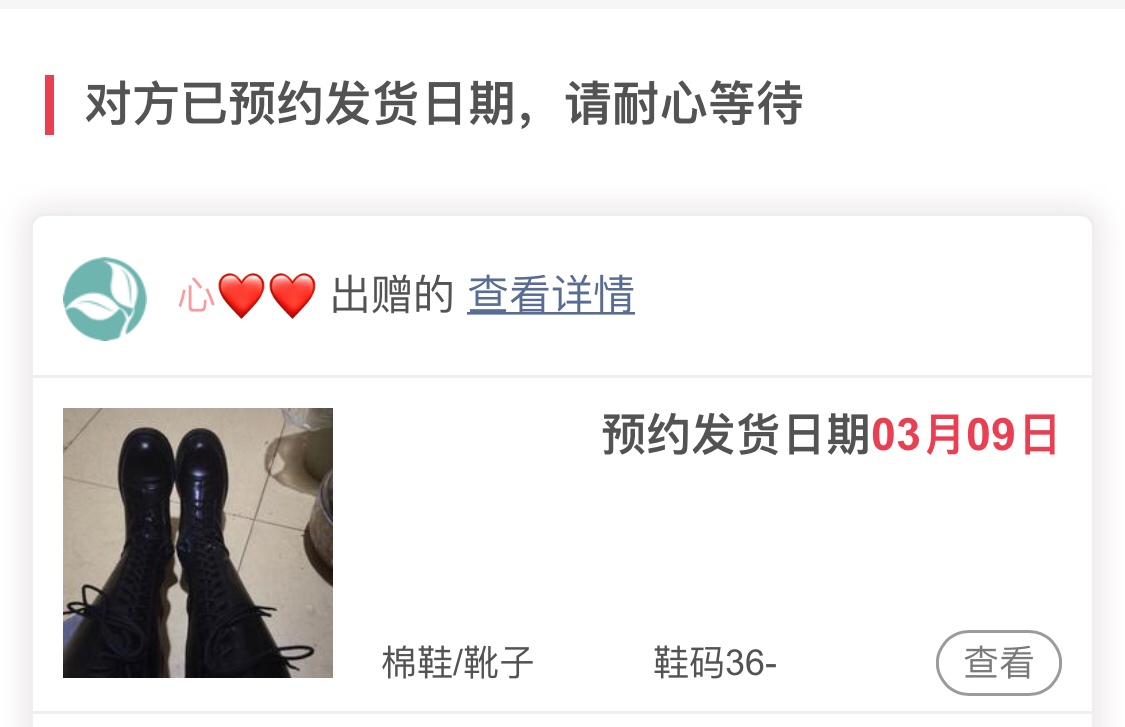The image size is (1125, 727).
Task: Click the 查看 button
Action: click(998, 662)
